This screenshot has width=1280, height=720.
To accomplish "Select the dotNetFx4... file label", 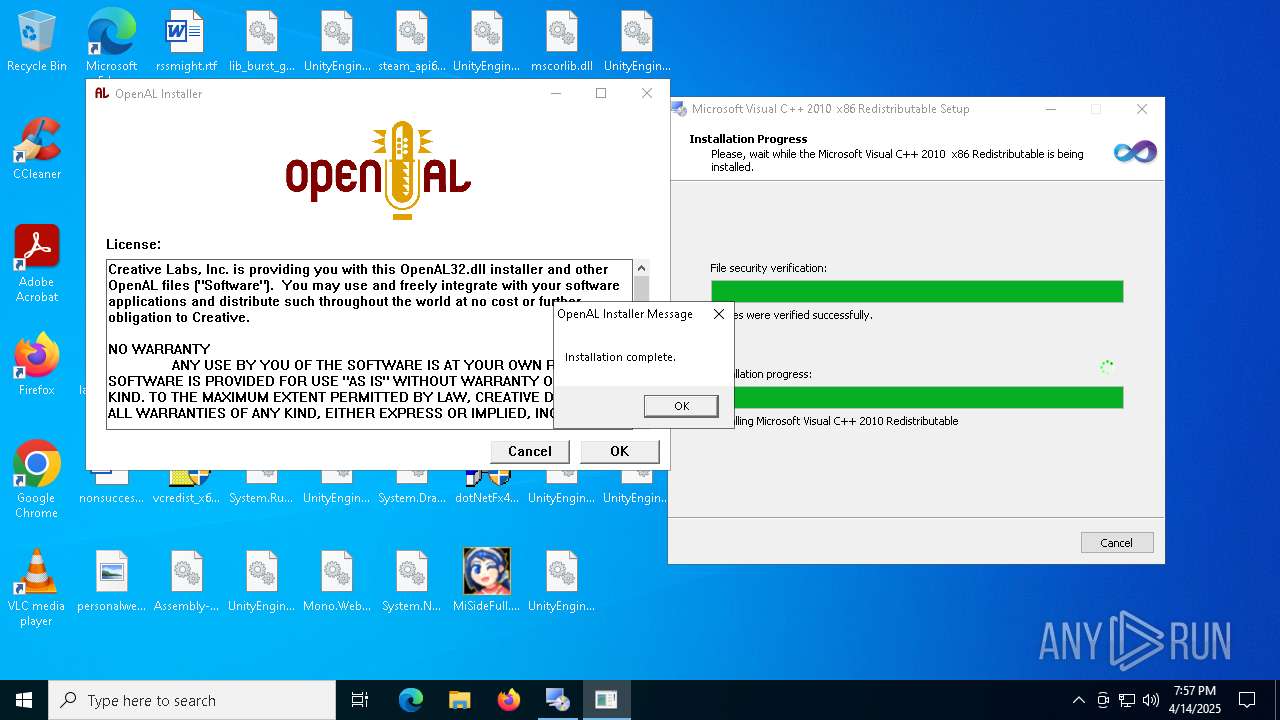I will pos(486,498).
